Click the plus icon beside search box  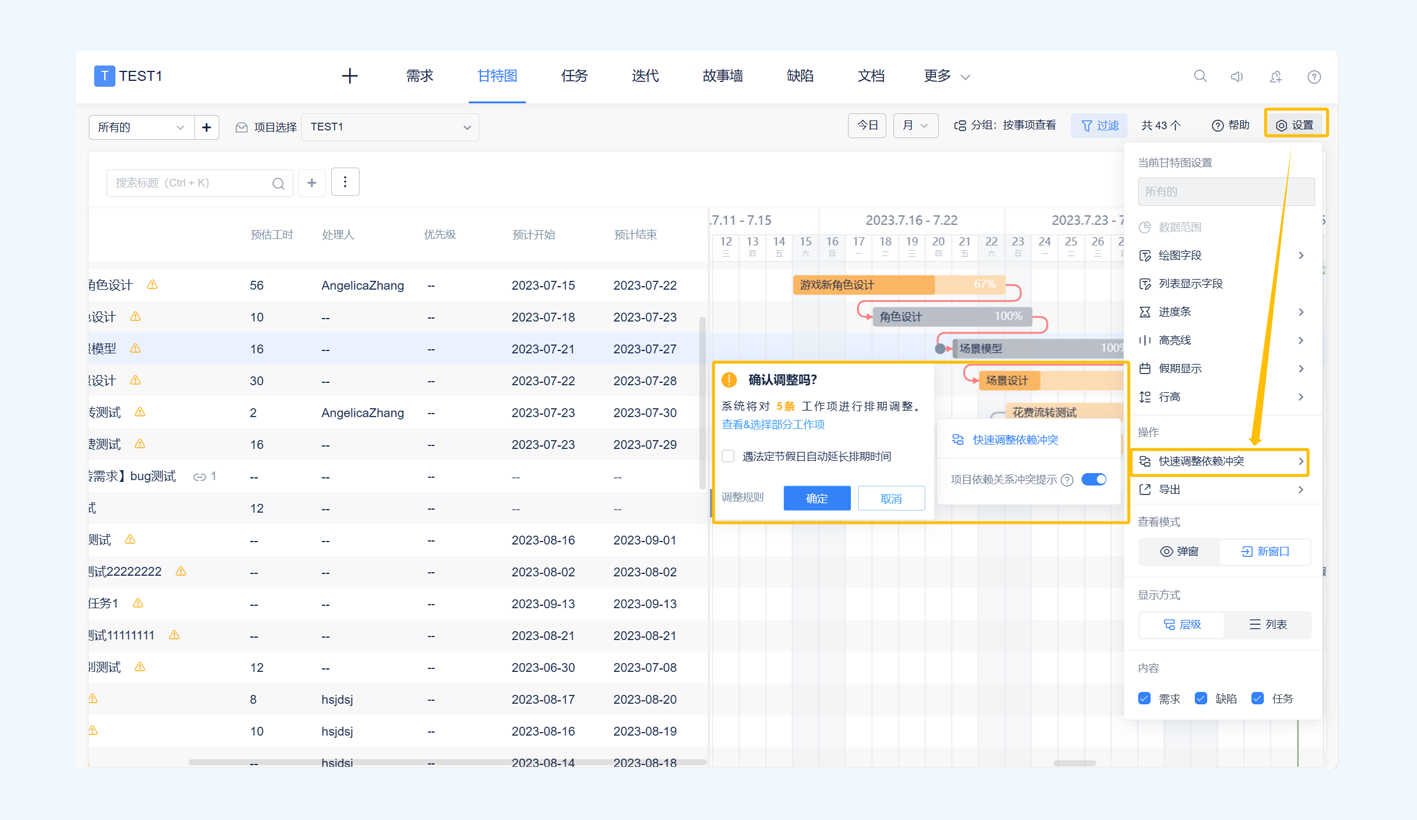click(312, 183)
